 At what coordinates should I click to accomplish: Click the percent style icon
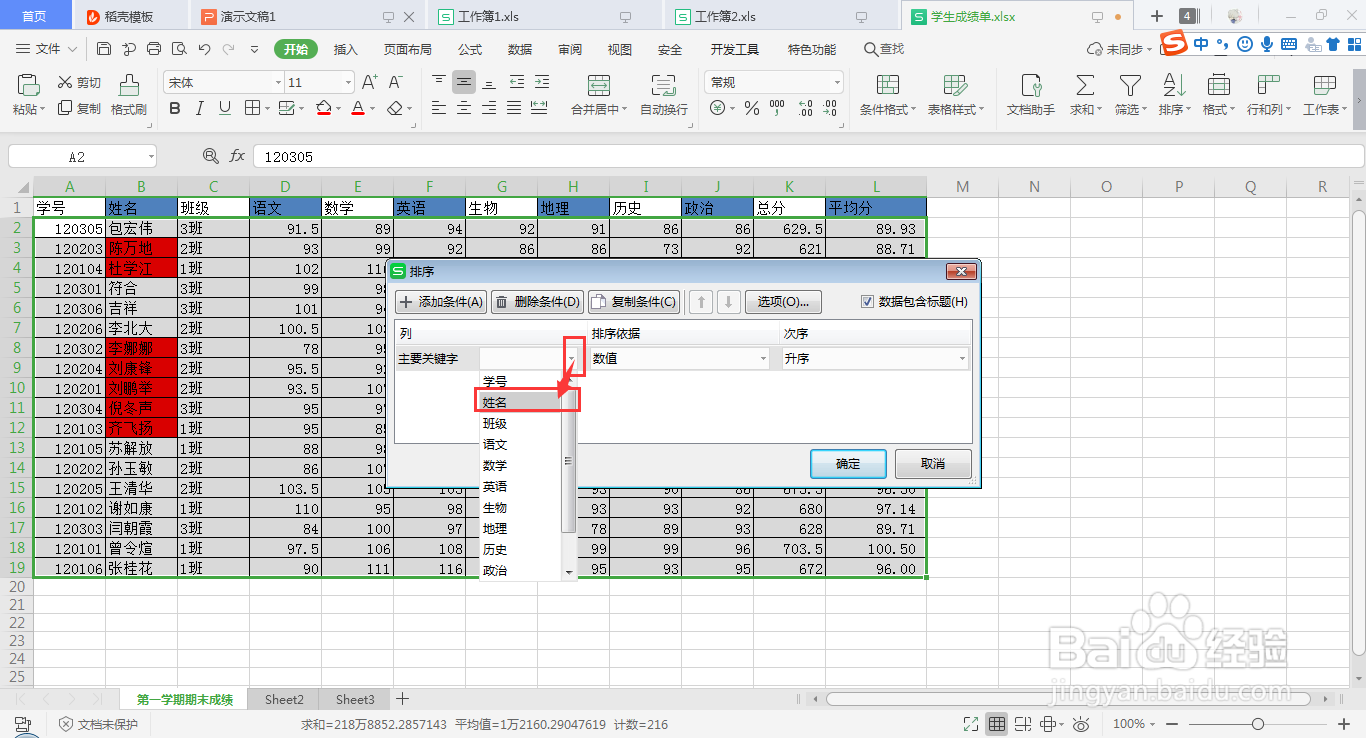pos(751,108)
